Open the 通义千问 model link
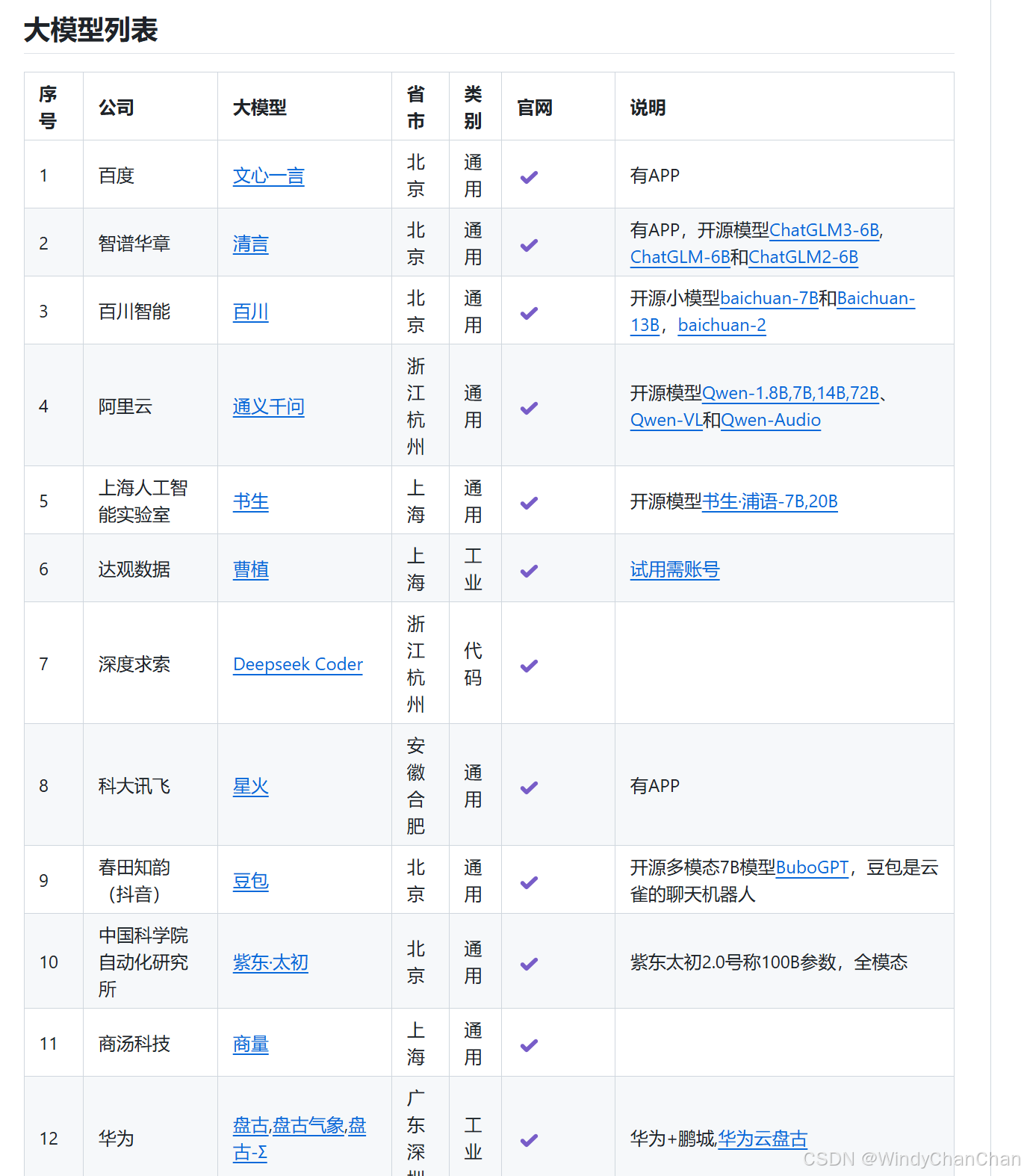This screenshot has height=1176, width=1024. [269, 407]
